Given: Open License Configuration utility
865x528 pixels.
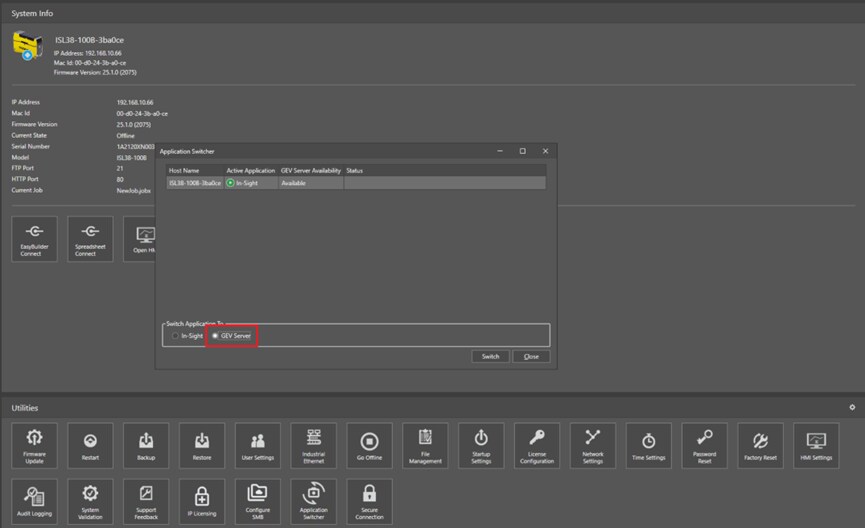Looking at the screenshot, I should 536,445.
